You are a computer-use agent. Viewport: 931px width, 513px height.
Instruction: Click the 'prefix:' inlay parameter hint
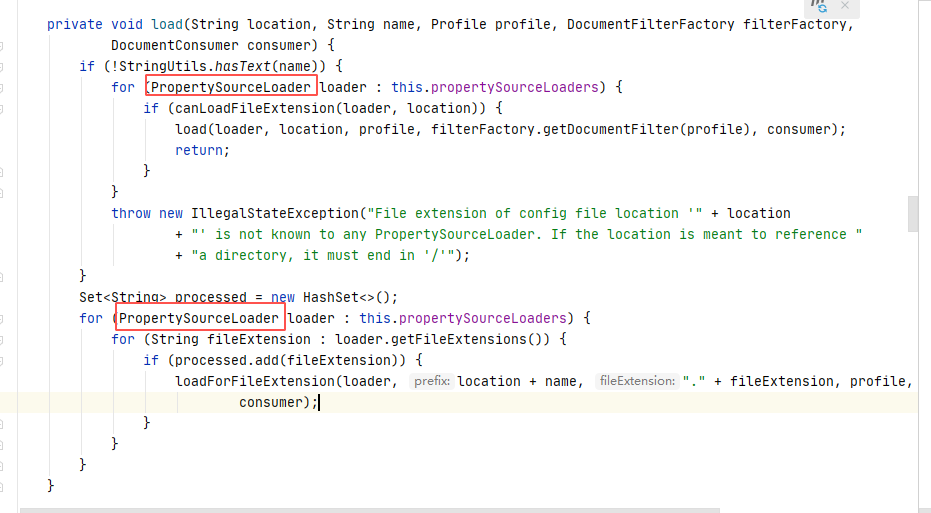tap(432, 381)
